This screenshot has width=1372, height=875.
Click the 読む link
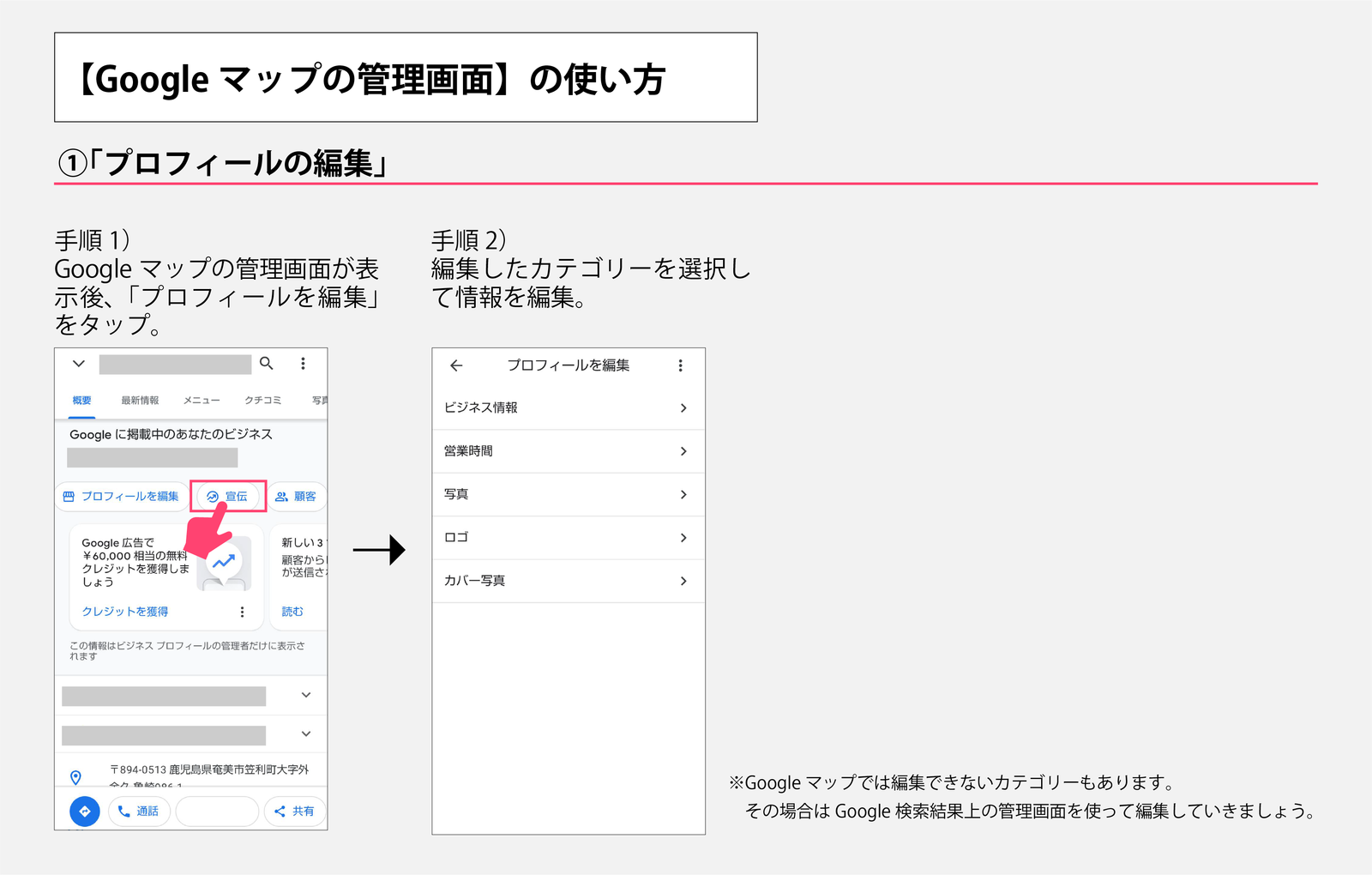(292, 612)
